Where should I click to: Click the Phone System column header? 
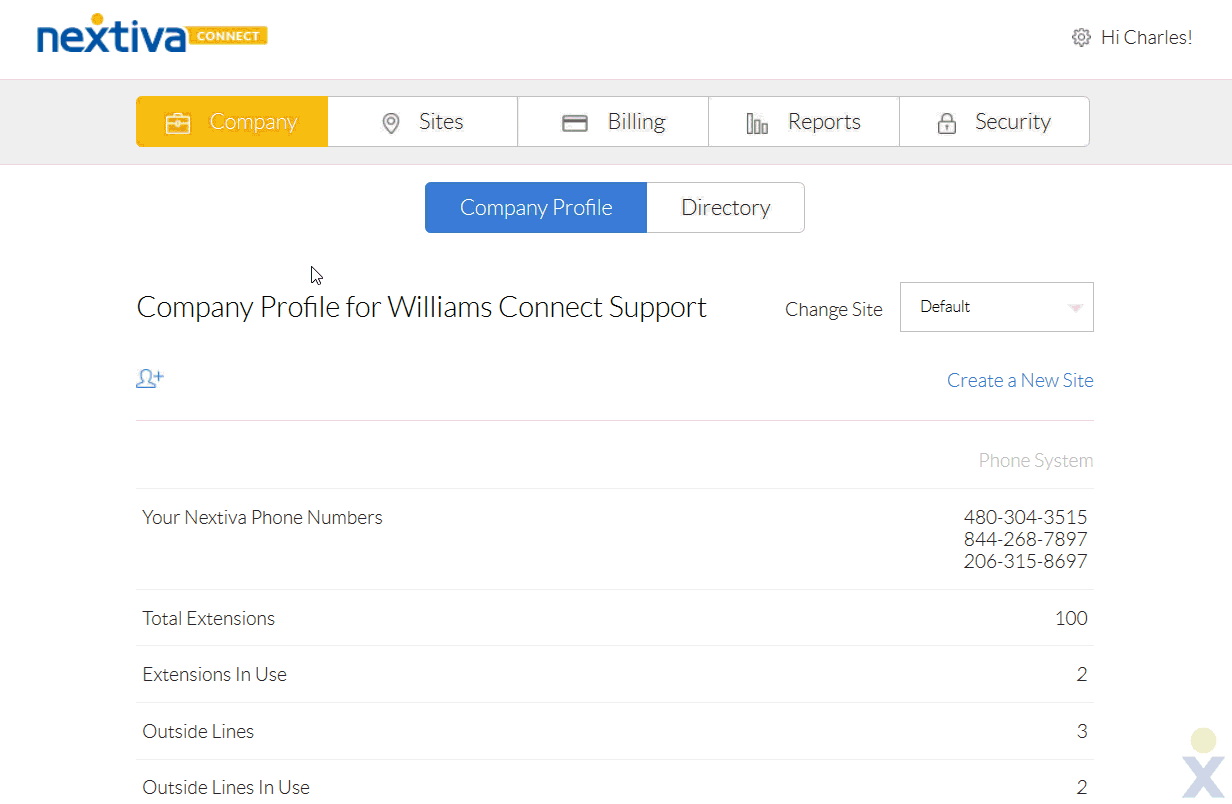[1036, 460]
